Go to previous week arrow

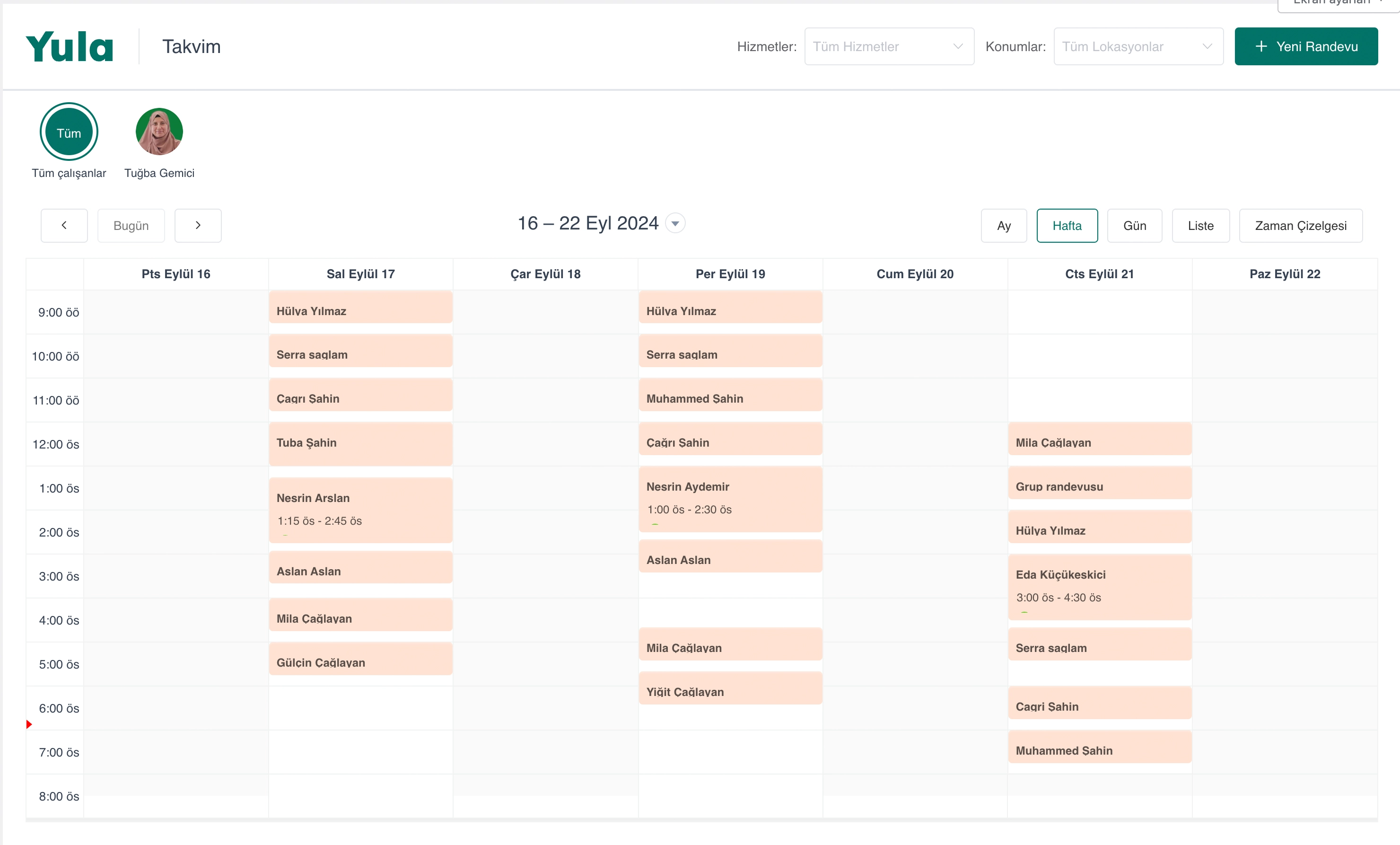point(64,226)
